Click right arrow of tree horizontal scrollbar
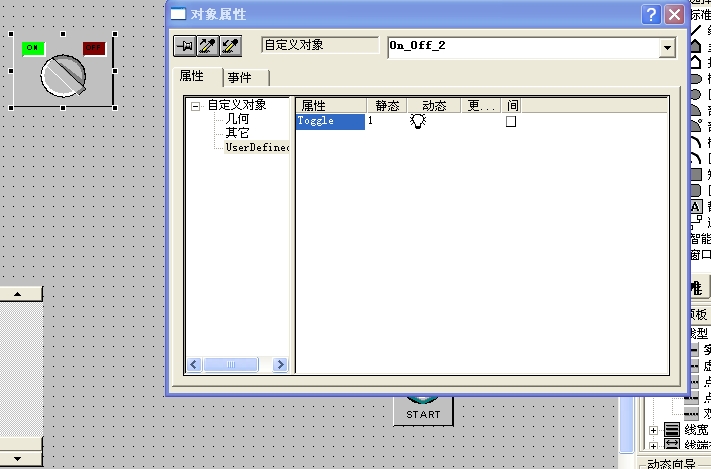This screenshot has height=469, width=711. [281, 365]
